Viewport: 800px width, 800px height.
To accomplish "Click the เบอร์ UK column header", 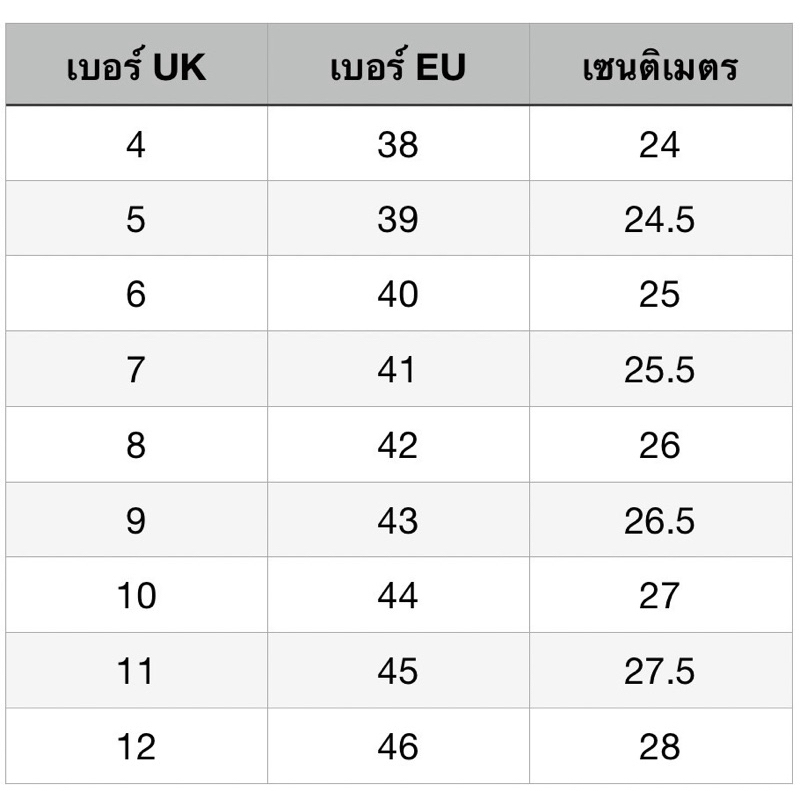I will pos(136,64).
